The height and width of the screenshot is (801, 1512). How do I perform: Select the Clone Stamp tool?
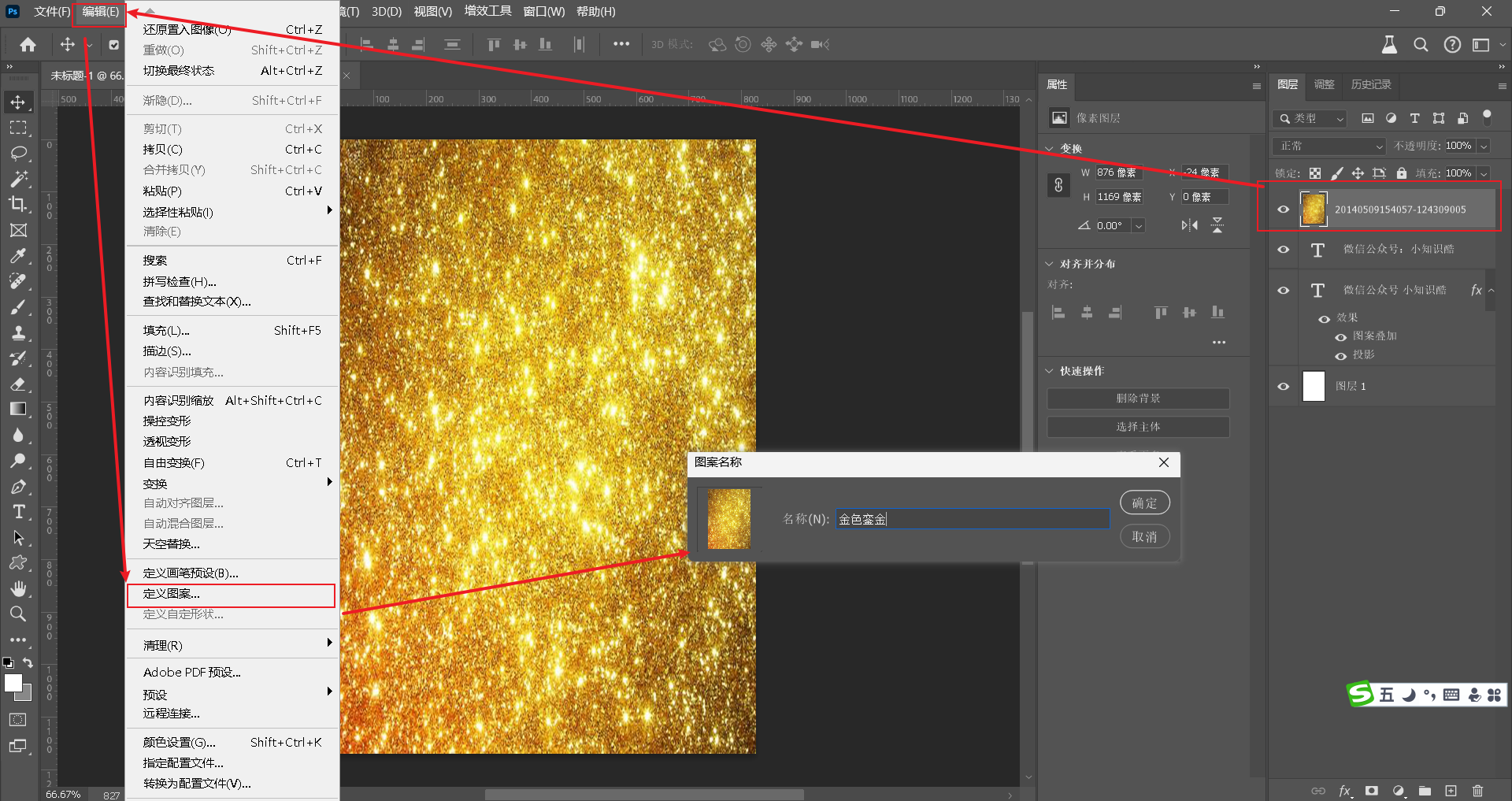(18, 332)
